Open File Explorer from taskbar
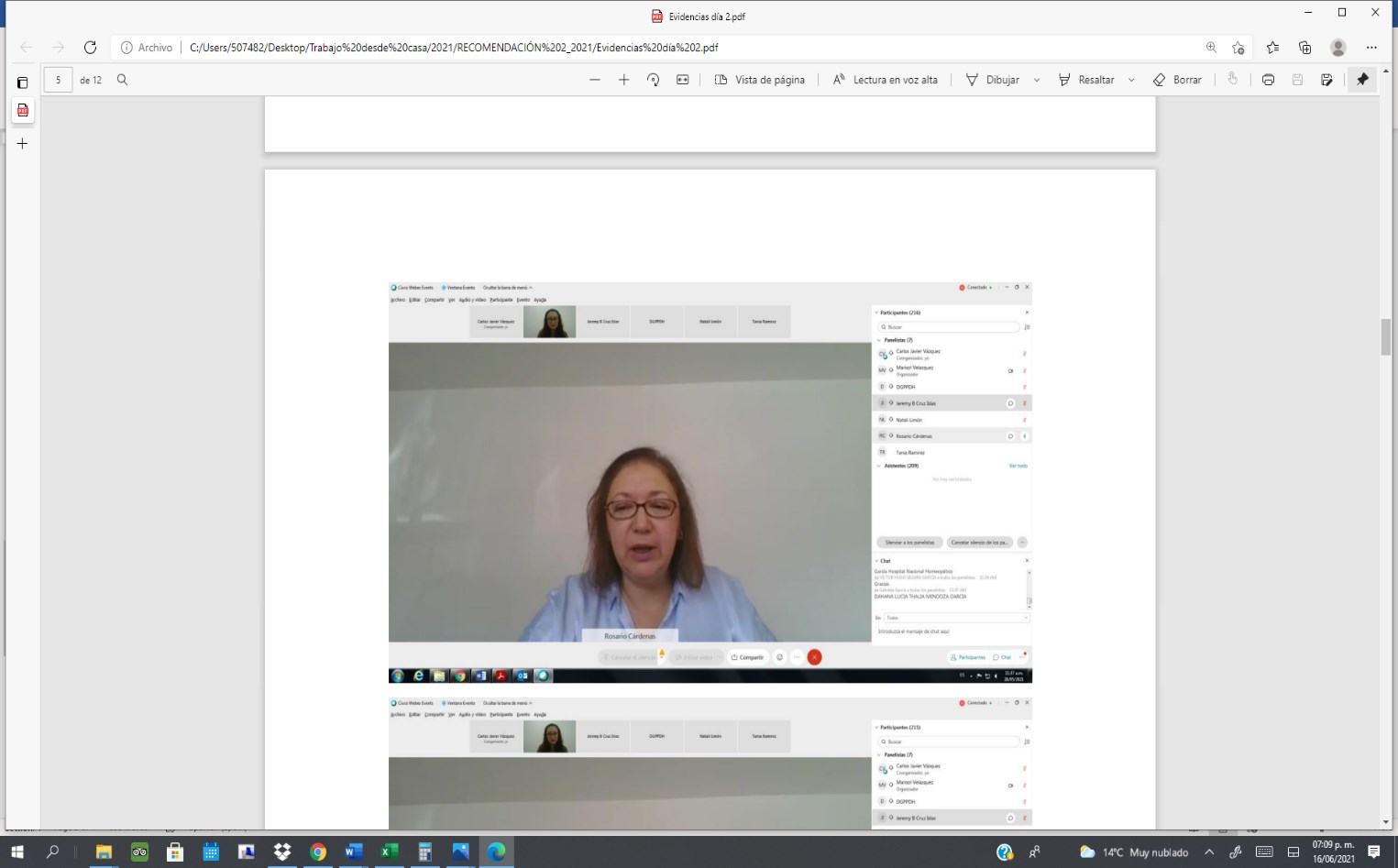Screen dimensions: 1398x868 (104, 852)
